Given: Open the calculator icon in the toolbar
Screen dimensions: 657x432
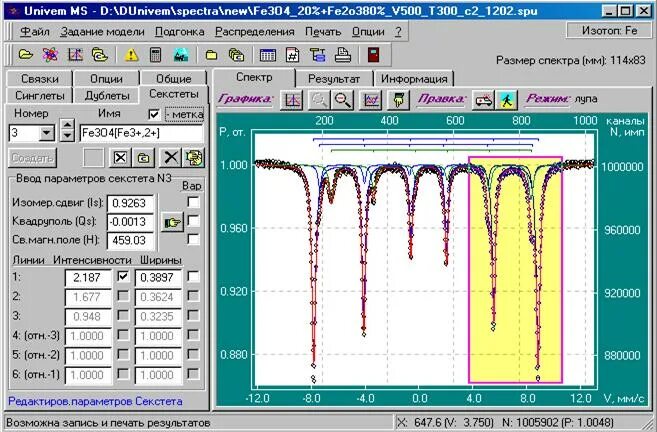Looking at the screenshot, I should click(x=155, y=54).
